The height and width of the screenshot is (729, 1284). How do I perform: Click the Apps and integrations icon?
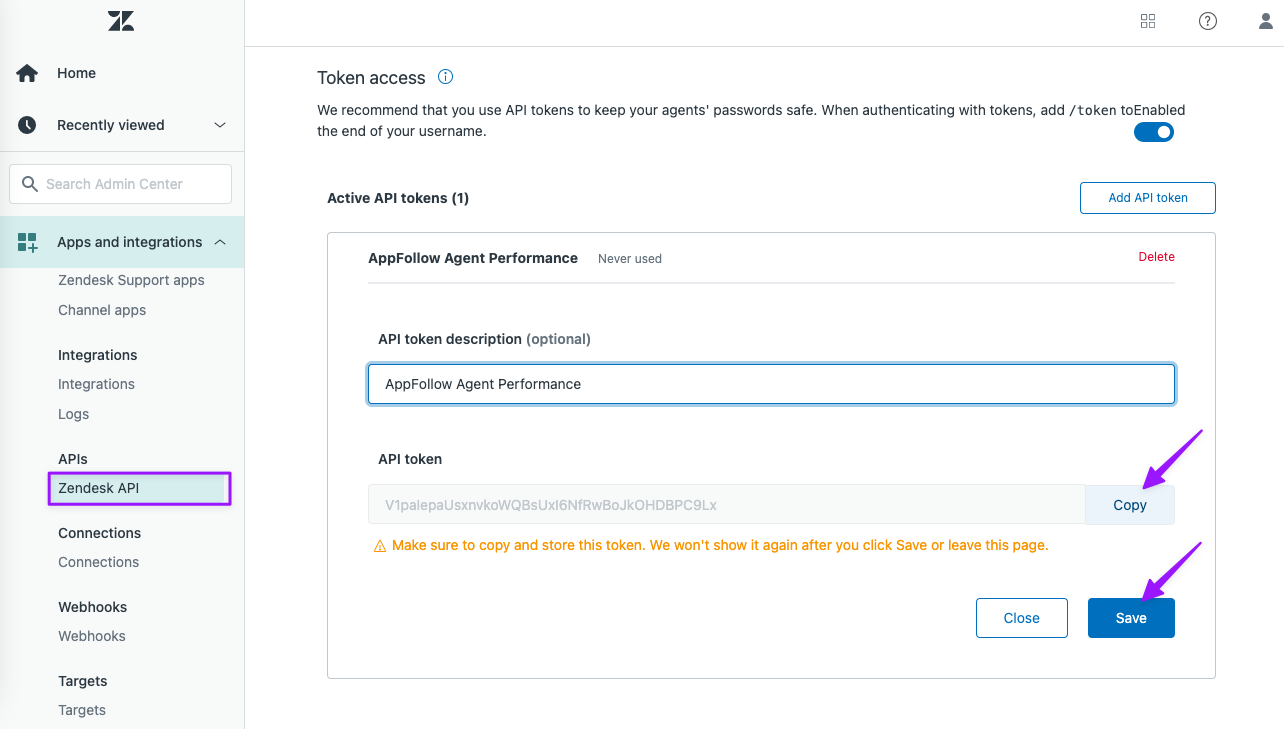pyautogui.click(x=27, y=242)
